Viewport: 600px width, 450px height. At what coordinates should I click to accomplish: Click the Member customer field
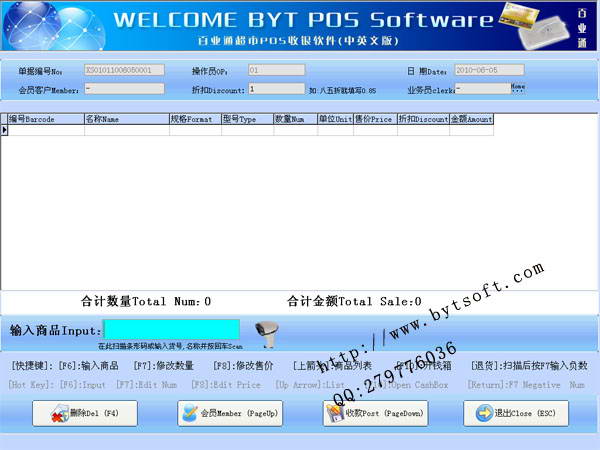(x=124, y=89)
